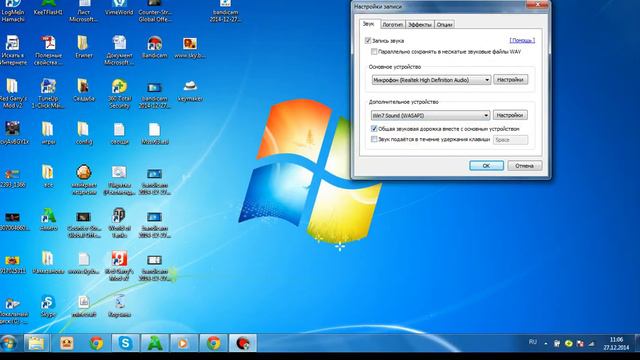Click the Space hotkey field
The height and width of the screenshot is (360, 640).
click(510, 140)
